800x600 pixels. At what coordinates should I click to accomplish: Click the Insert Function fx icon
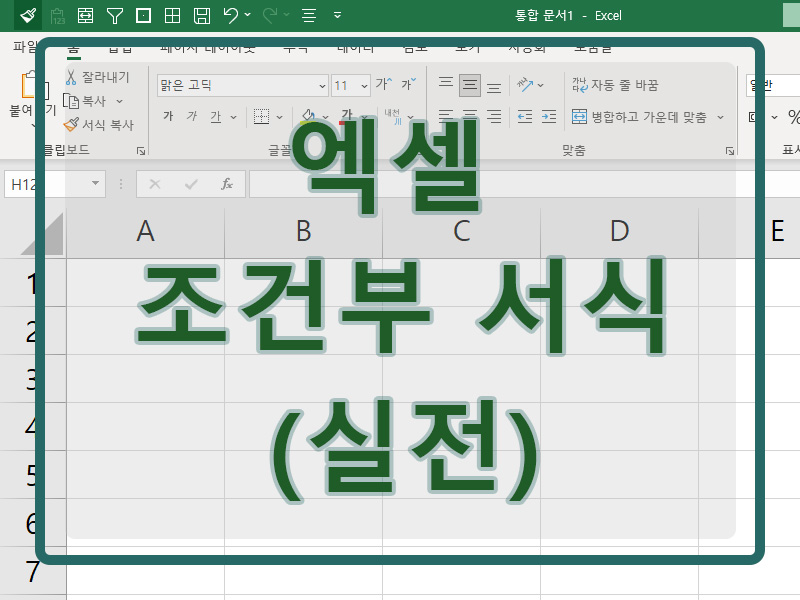pyautogui.click(x=226, y=184)
